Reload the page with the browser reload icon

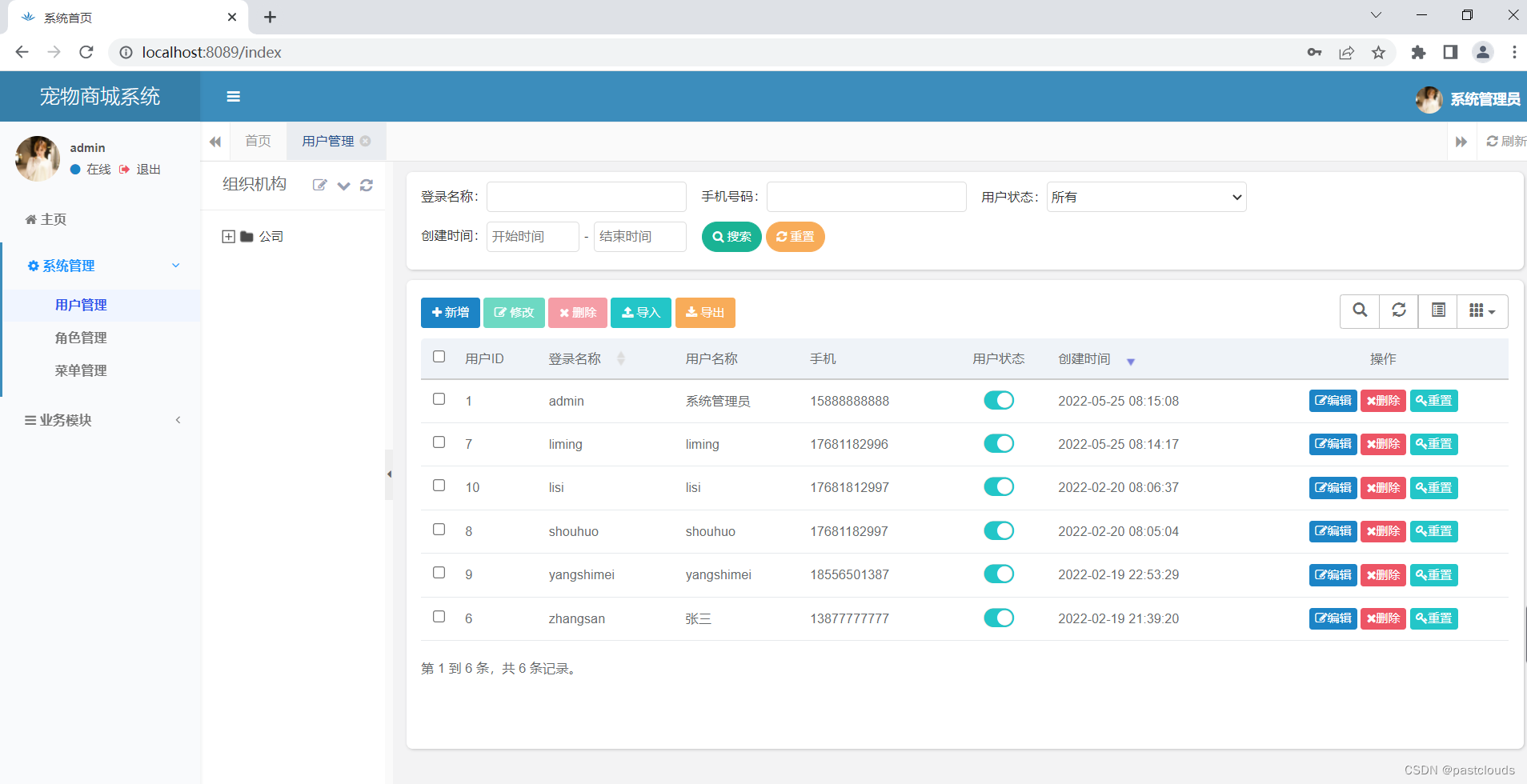coord(86,52)
